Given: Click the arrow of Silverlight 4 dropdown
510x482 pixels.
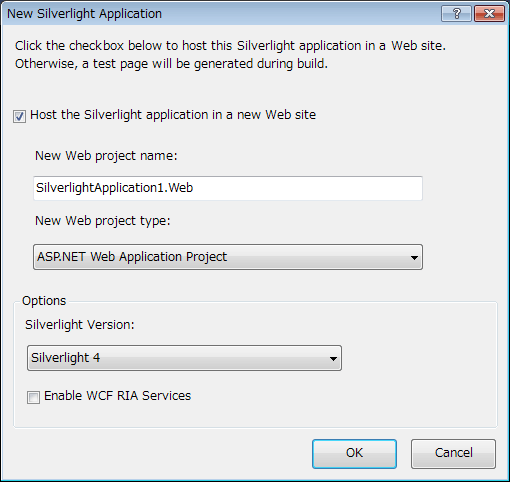Looking at the screenshot, I should point(333,359).
